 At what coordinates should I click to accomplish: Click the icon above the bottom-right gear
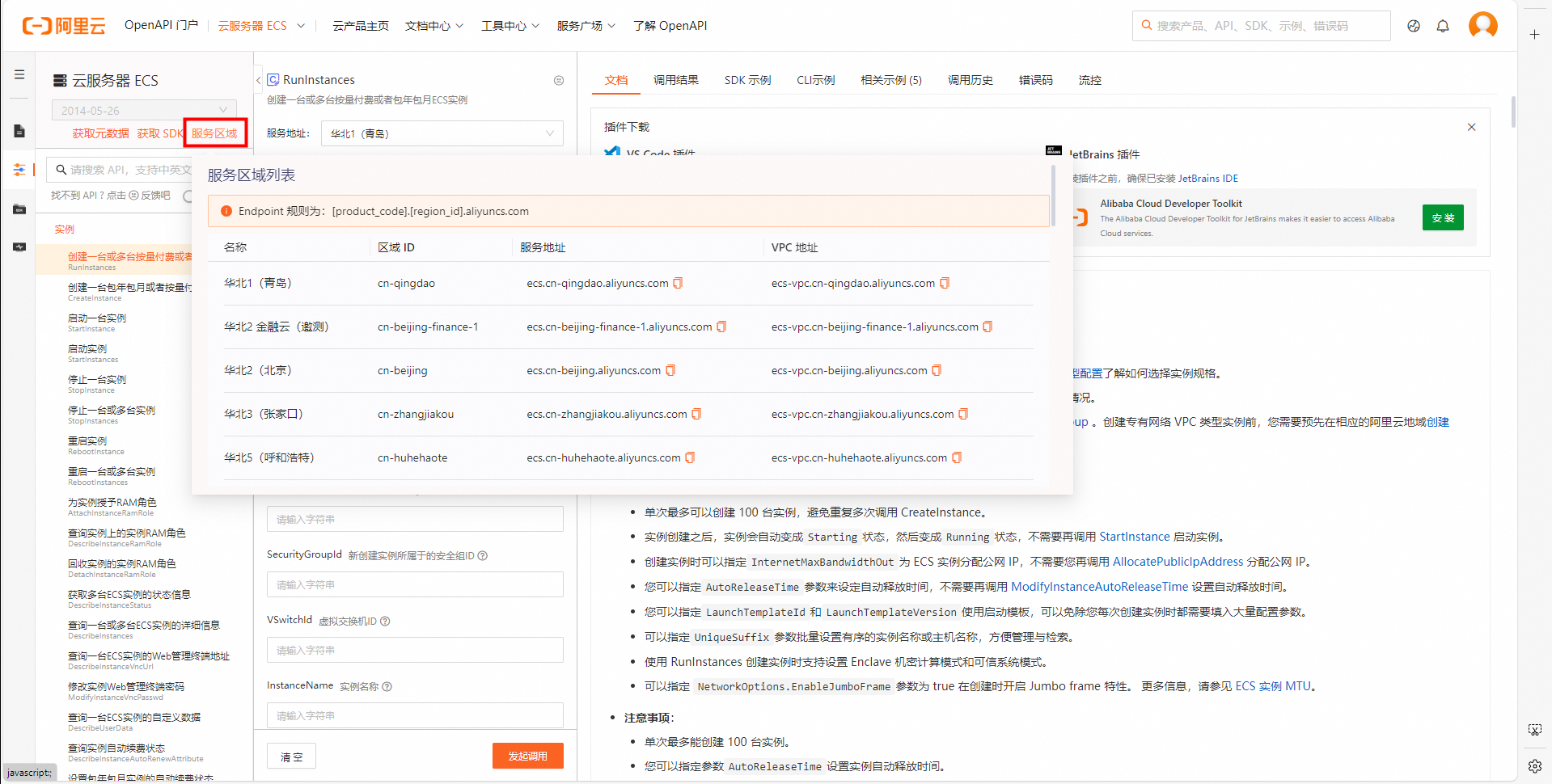pyautogui.click(x=1535, y=730)
